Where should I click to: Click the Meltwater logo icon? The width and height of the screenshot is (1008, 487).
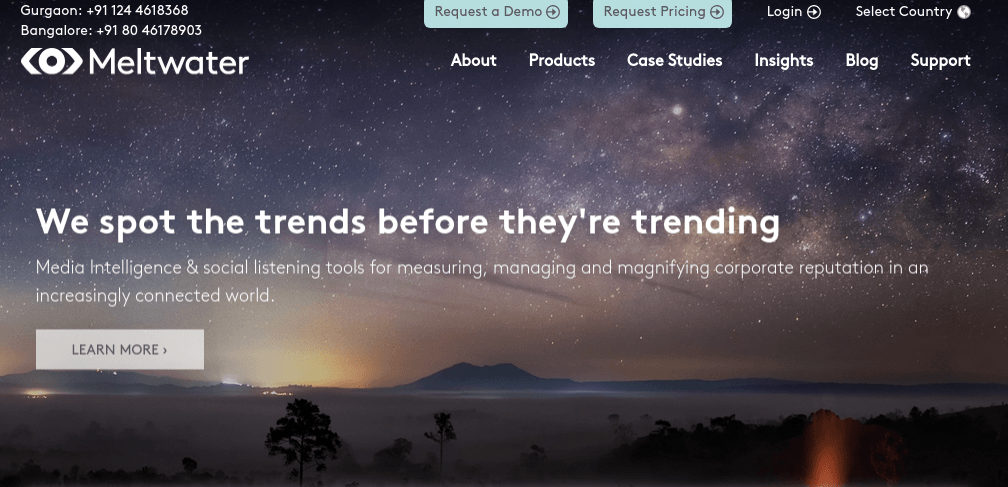[x=52, y=61]
